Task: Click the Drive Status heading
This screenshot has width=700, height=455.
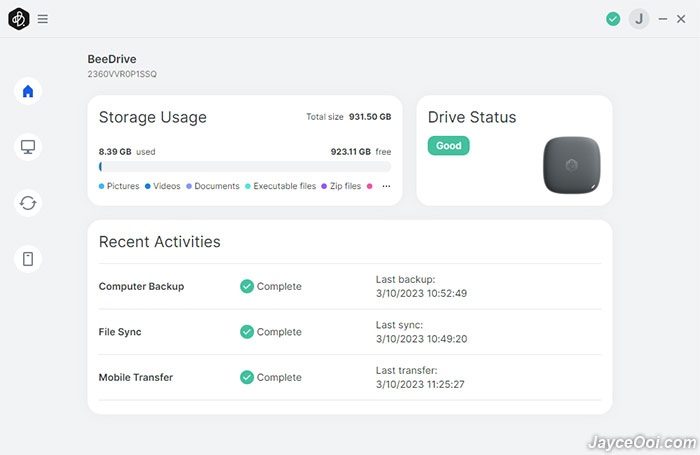Action: point(472,117)
